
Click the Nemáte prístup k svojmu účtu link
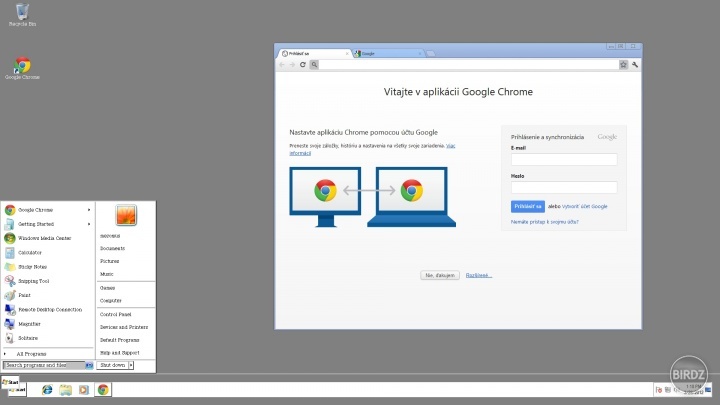coord(545,222)
